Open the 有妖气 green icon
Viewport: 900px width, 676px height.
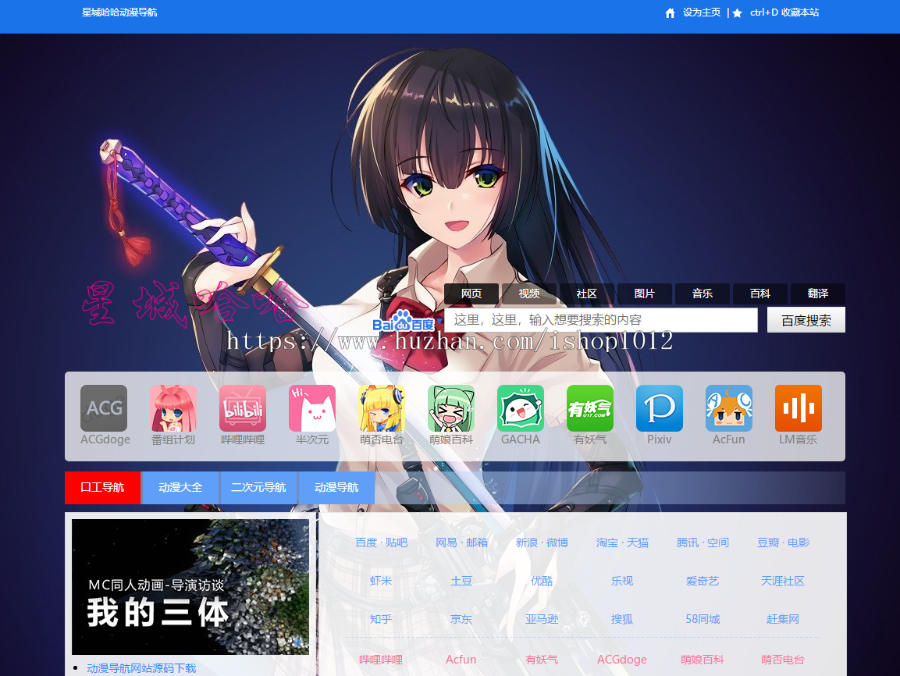(590, 408)
